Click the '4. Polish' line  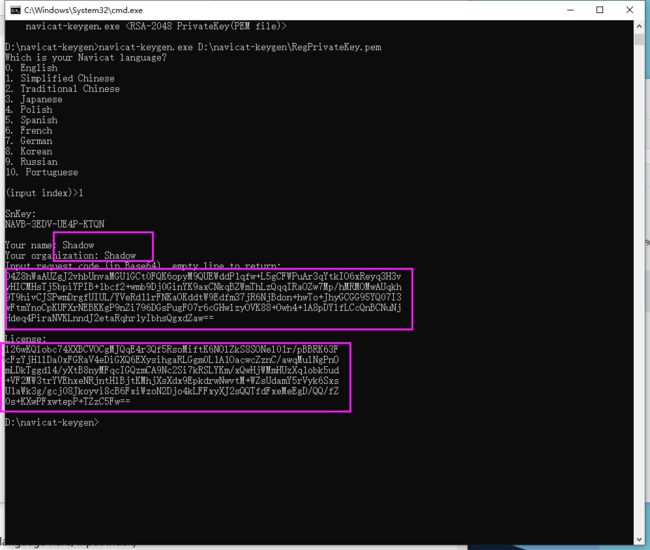coord(29,110)
